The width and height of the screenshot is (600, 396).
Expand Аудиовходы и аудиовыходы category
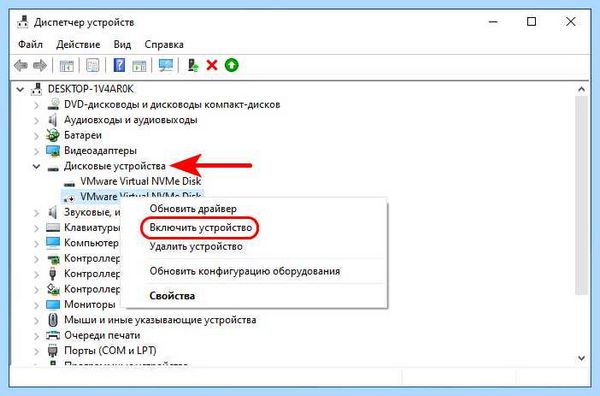click(x=37, y=120)
